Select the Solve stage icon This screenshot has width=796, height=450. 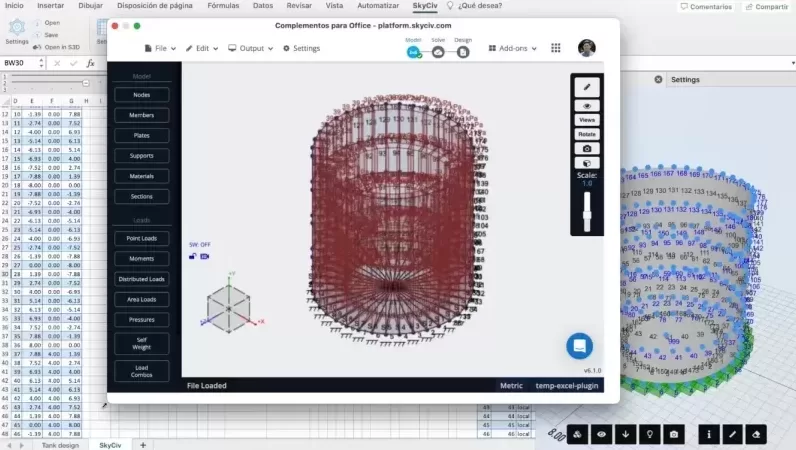(x=438, y=52)
